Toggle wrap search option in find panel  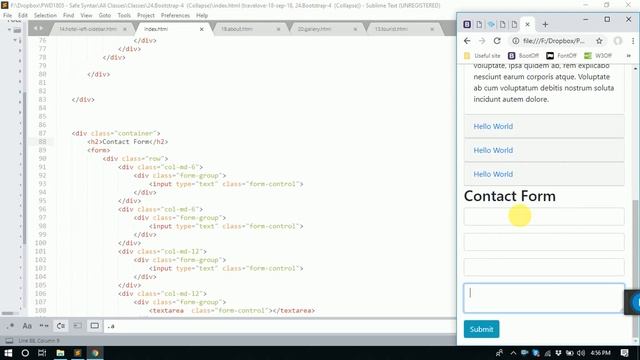(x=60, y=326)
